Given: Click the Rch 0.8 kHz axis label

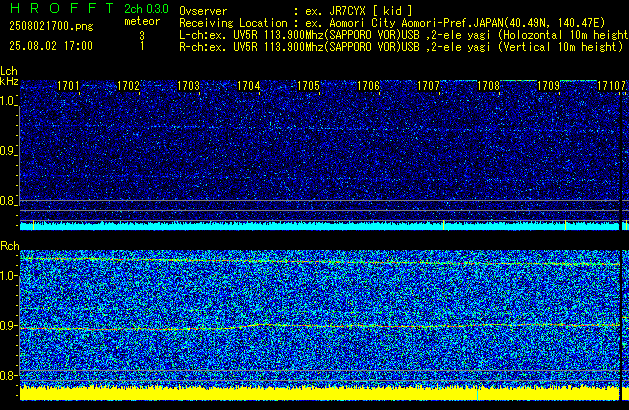Looking at the screenshot, I should 8,375.
